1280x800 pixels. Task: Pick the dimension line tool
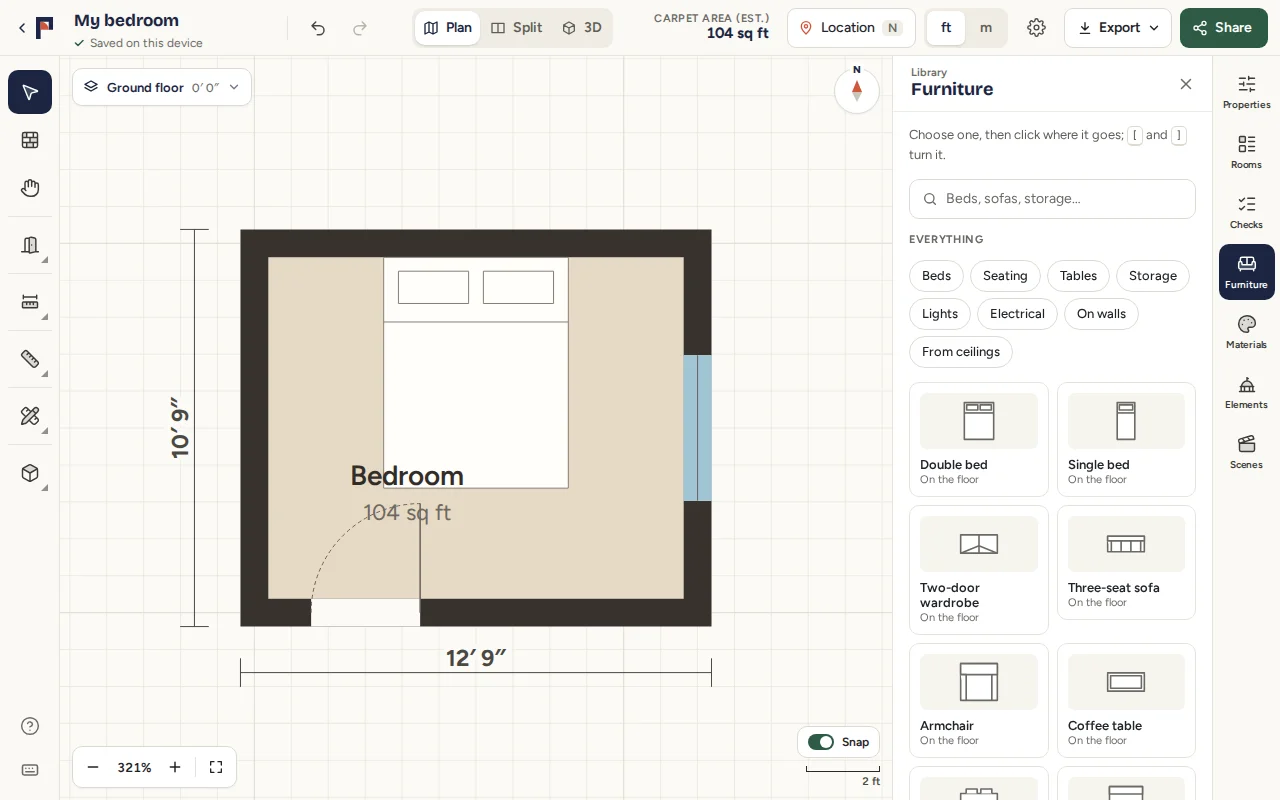[30, 302]
